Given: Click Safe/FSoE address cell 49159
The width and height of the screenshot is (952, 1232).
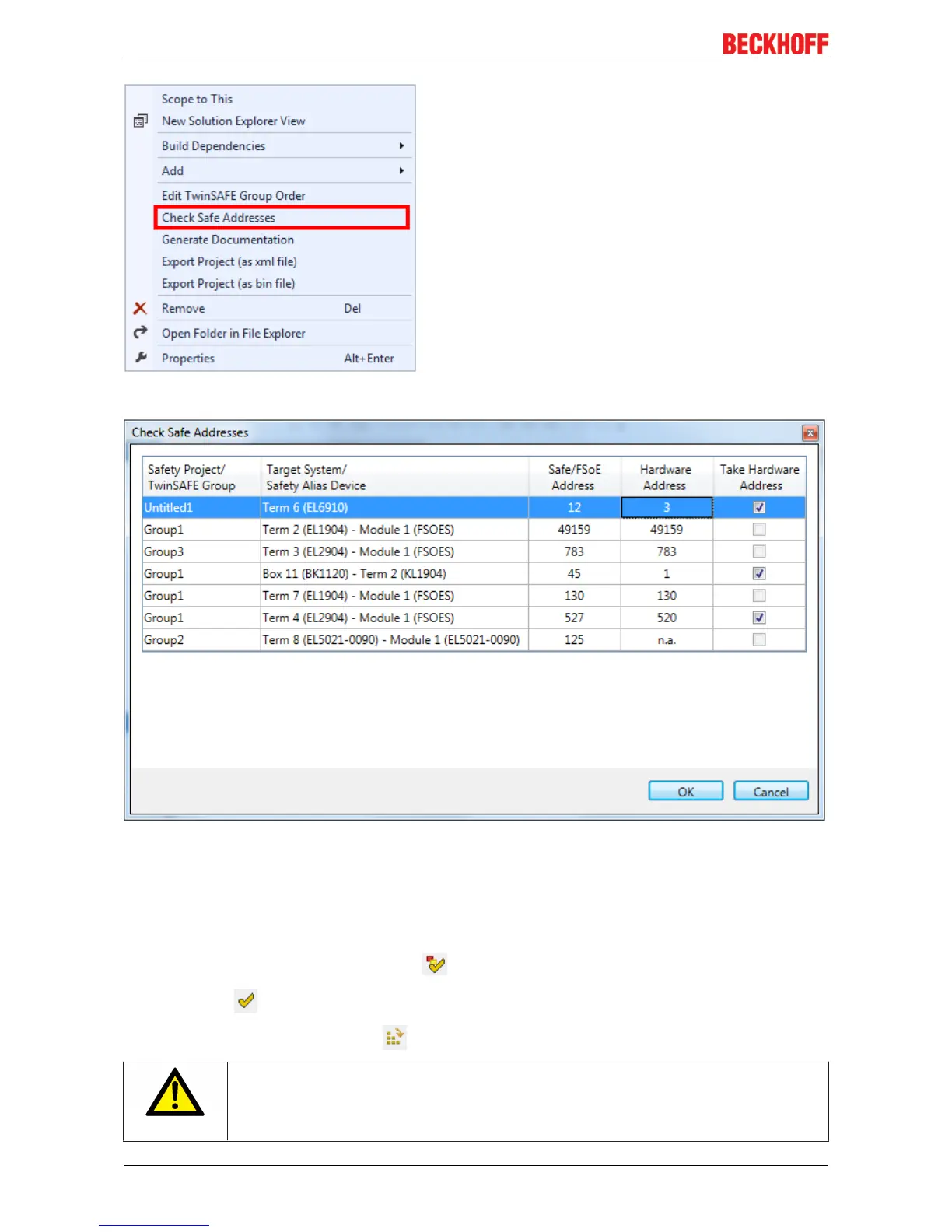Looking at the screenshot, I should [575, 530].
